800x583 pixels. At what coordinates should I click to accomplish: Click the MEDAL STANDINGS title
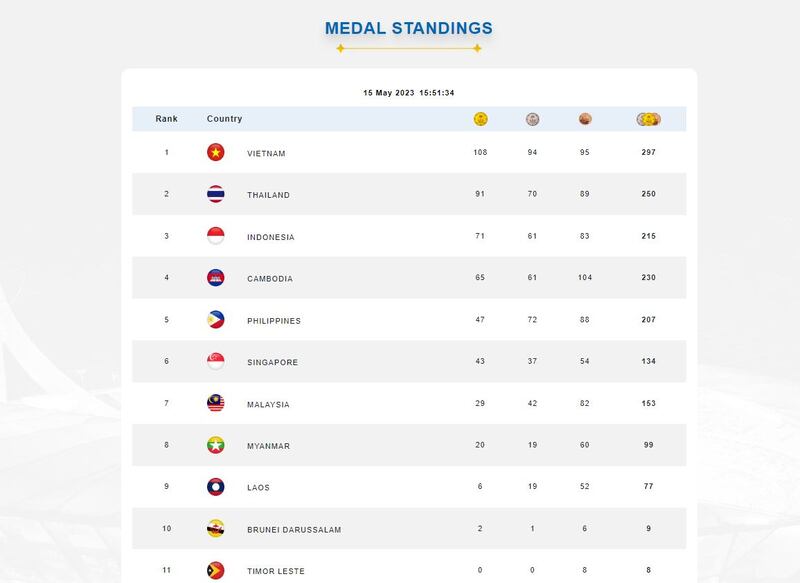click(409, 28)
